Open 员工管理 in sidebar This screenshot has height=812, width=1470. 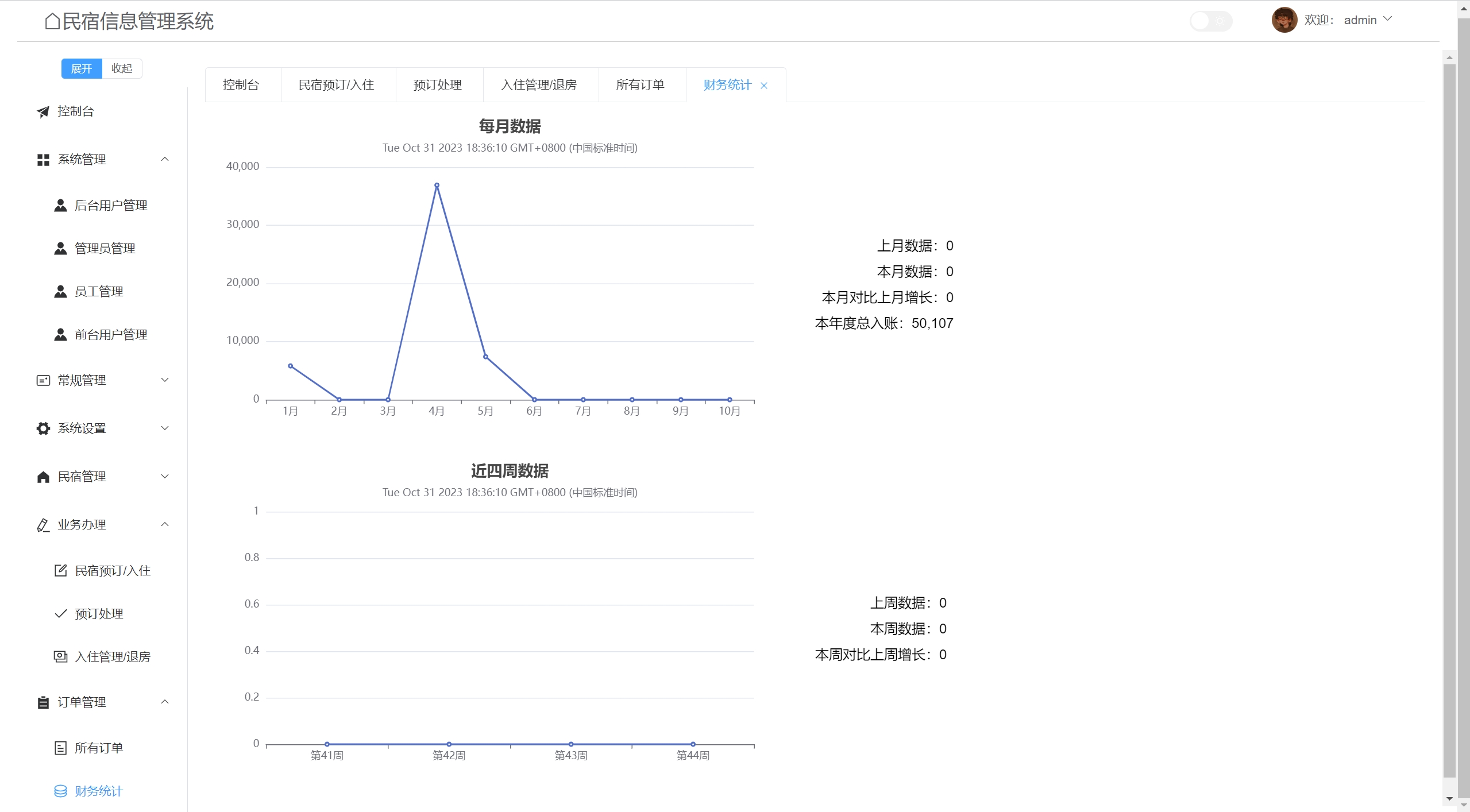[99, 292]
